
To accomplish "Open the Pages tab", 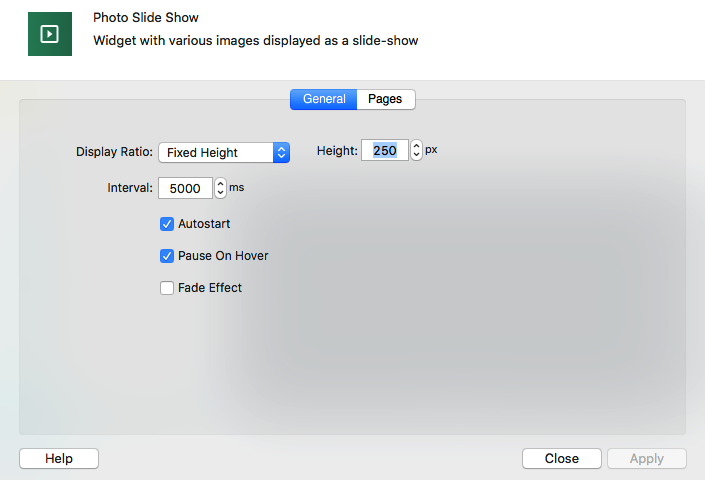I will 385,99.
